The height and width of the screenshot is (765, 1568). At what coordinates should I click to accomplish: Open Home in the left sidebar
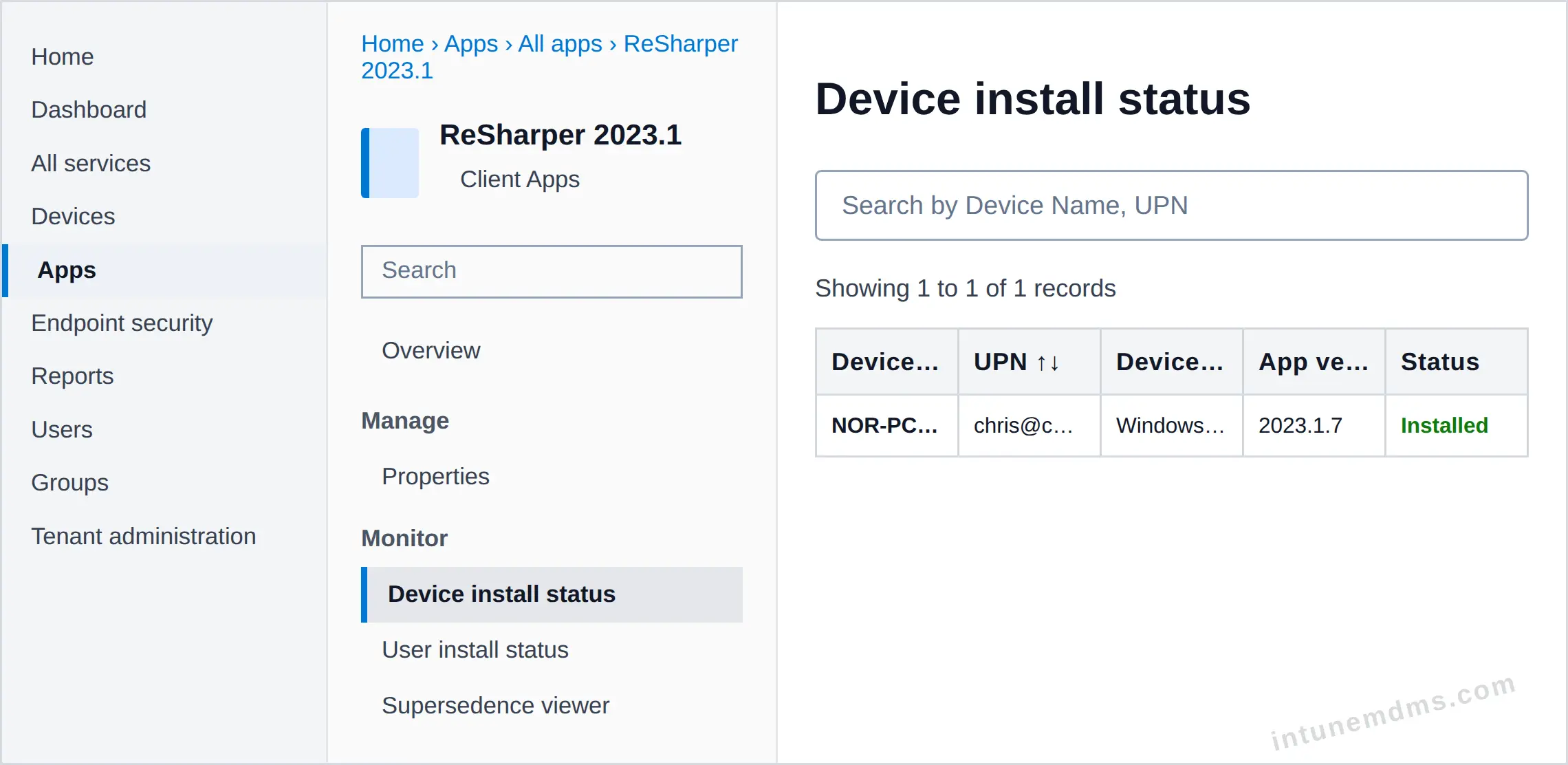pos(63,56)
